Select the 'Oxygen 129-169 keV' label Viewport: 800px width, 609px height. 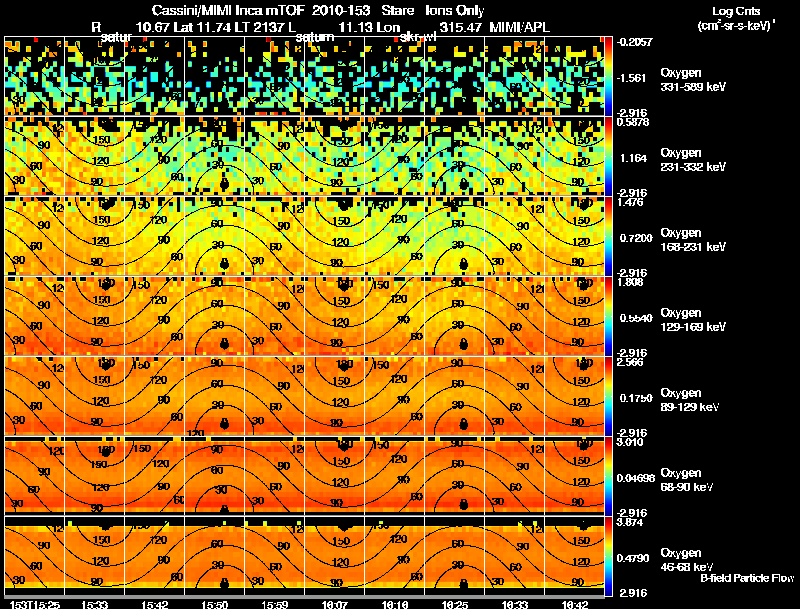693,320
